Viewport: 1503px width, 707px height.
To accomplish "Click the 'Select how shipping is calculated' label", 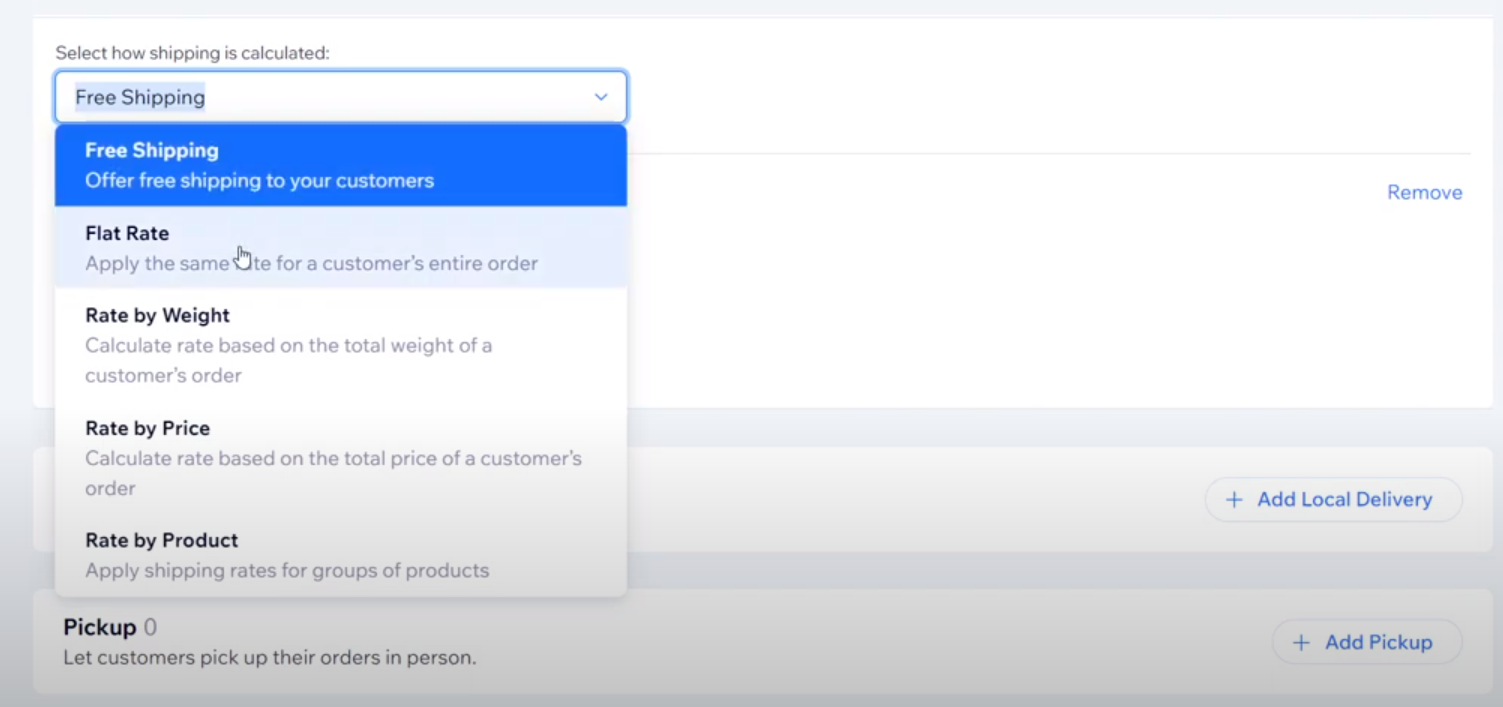I will [x=192, y=53].
